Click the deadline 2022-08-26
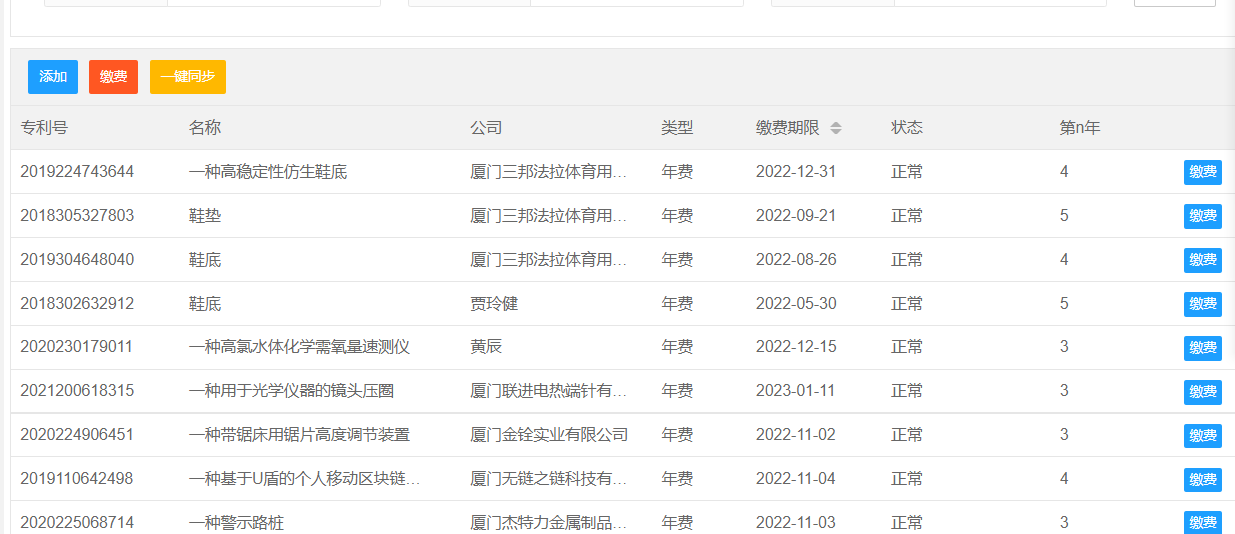 tap(796, 260)
